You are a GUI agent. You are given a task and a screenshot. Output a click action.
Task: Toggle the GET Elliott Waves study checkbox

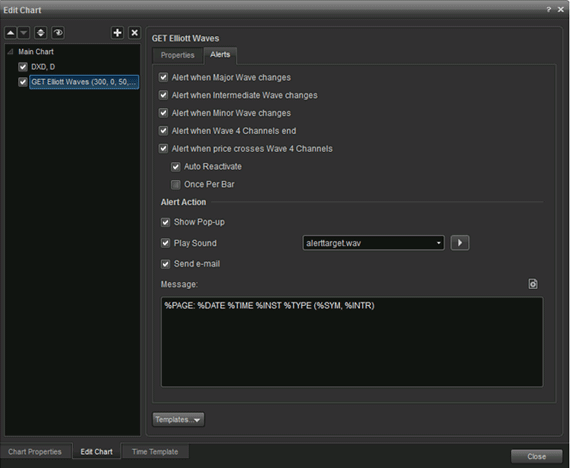coord(23,82)
